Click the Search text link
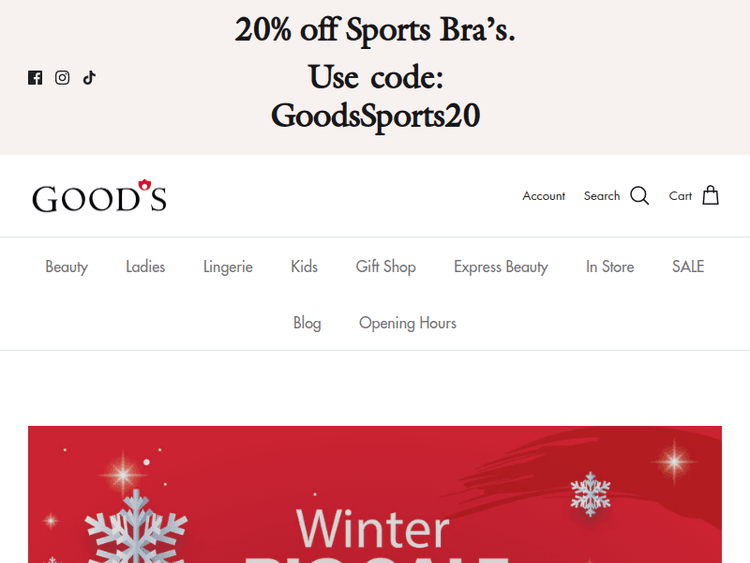This screenshot has width=750, height=563. (602, 196)
